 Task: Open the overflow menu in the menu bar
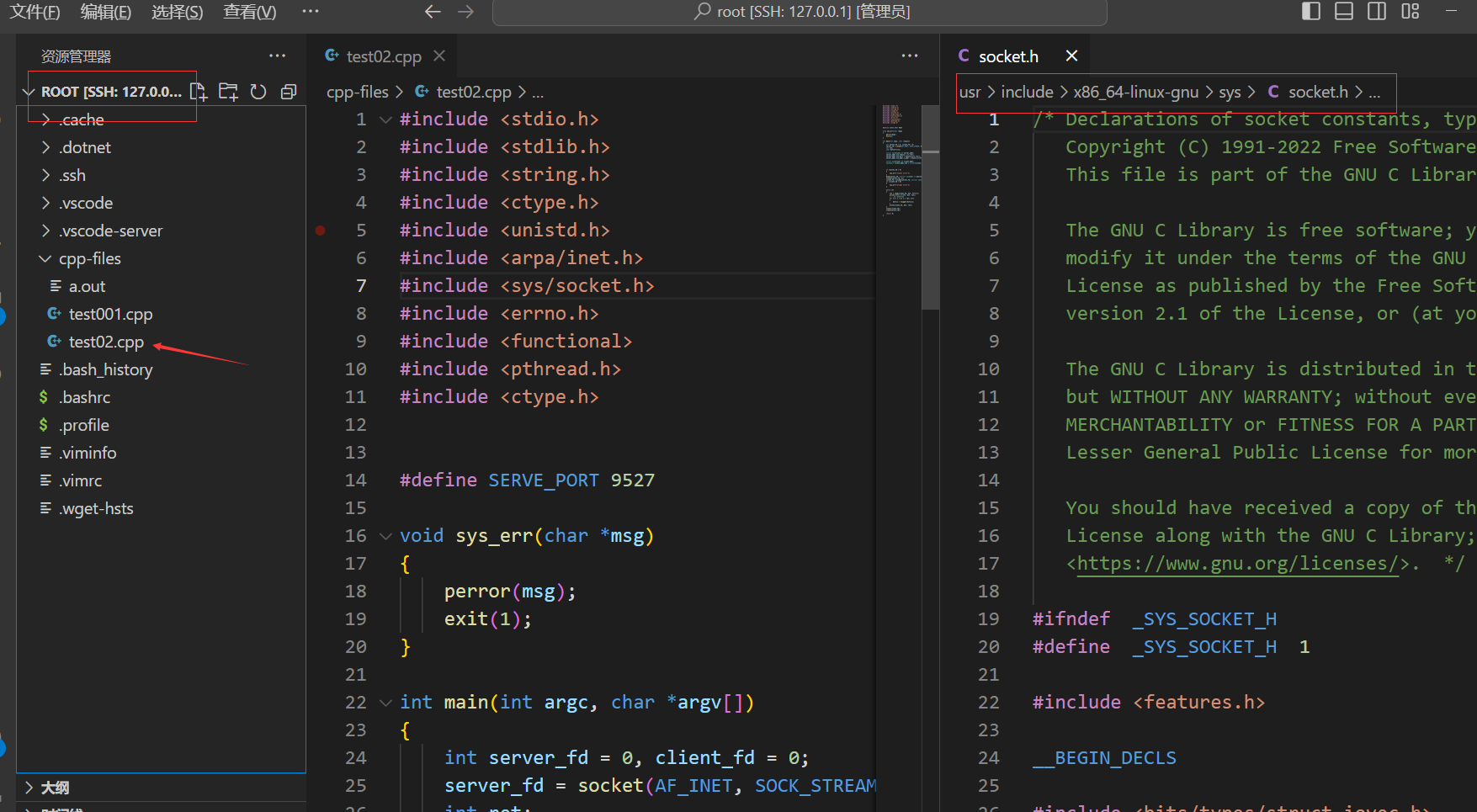[x=311, y=12]
